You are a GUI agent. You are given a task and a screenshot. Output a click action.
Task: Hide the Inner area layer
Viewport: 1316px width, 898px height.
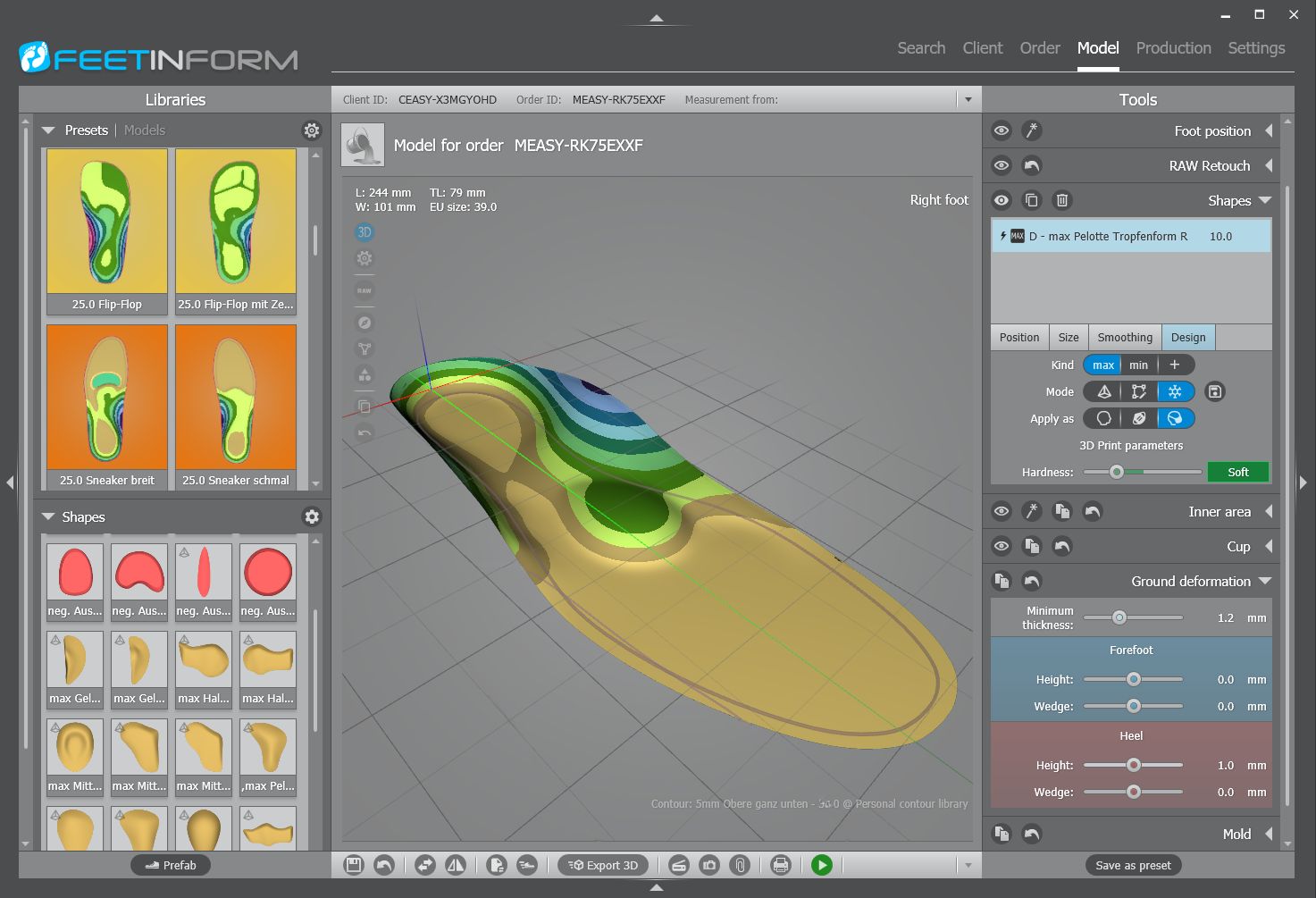click(x=1001, y=511)
